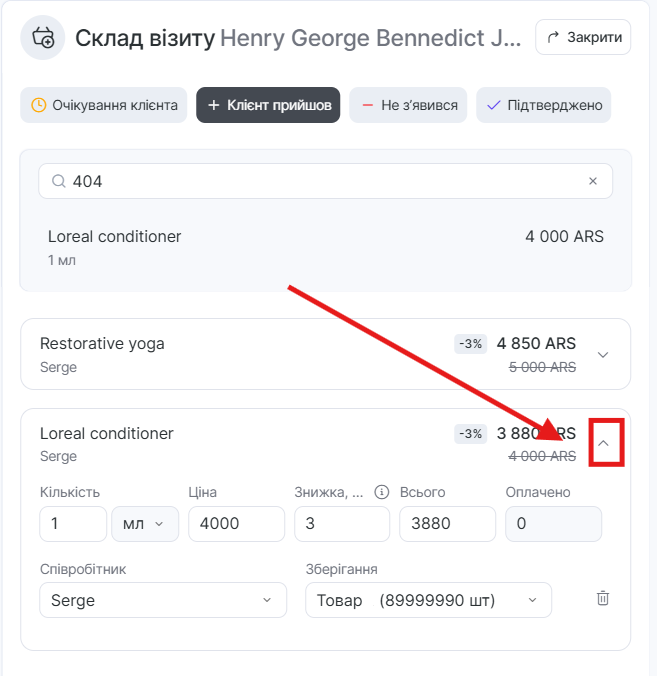Expand the Restorative yoga item chevron
This screenshot has width=657, height=676.
click(x=602, y=354)
